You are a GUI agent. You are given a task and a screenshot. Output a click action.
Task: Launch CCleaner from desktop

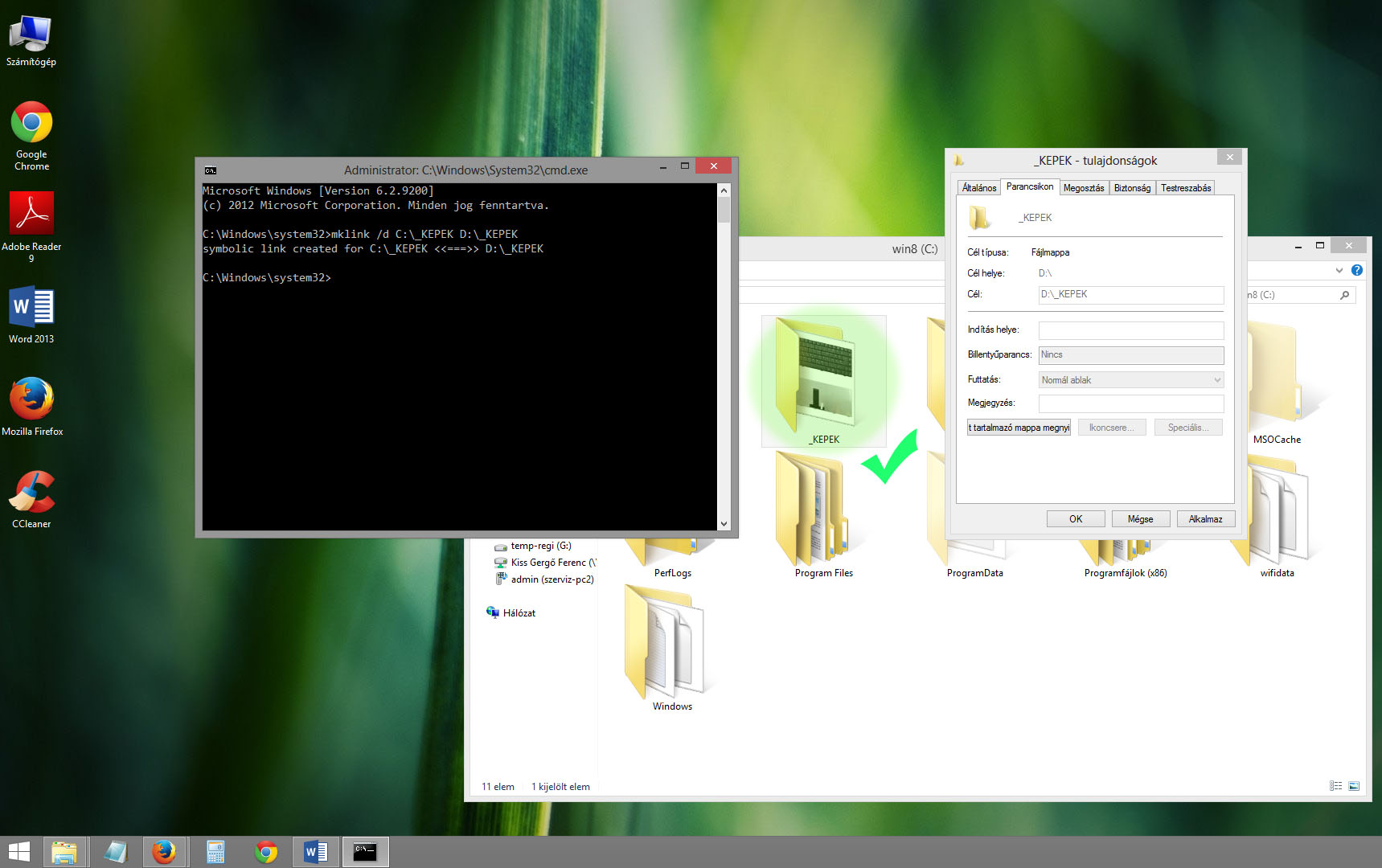[31, 493]
